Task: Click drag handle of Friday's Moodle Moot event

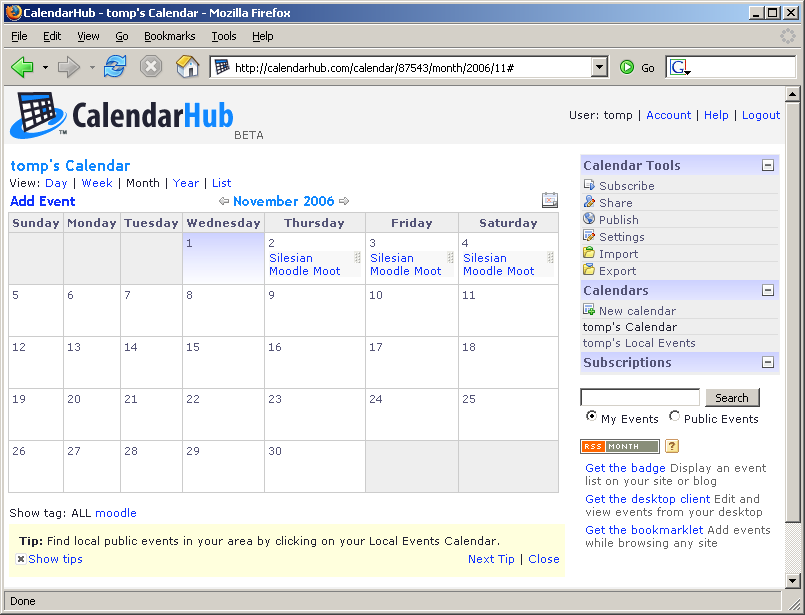Action: point(450,257)
